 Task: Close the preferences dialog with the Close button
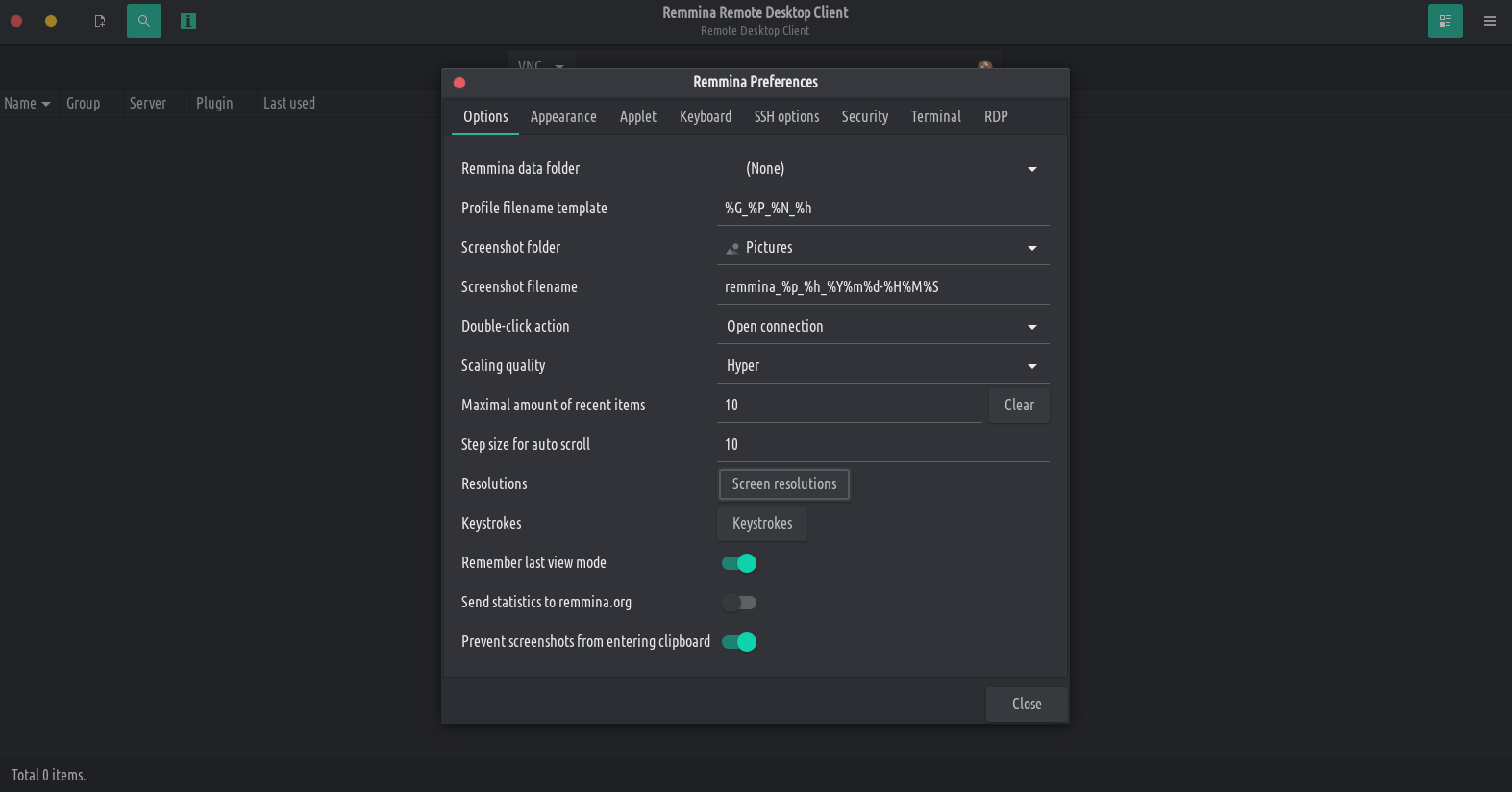pos(1027,705)
